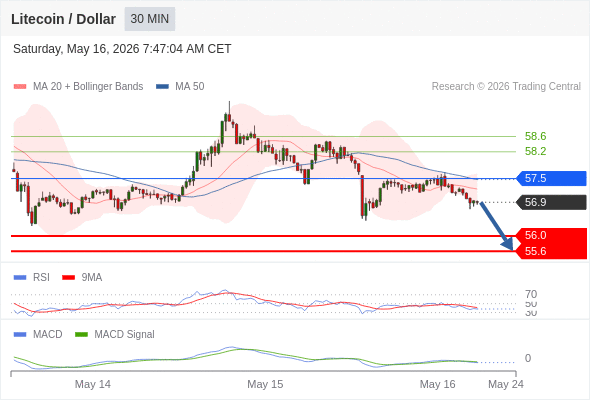Click the 30 MIN timeframe badge
Screen dimensions: 590x400
point(150,19)
